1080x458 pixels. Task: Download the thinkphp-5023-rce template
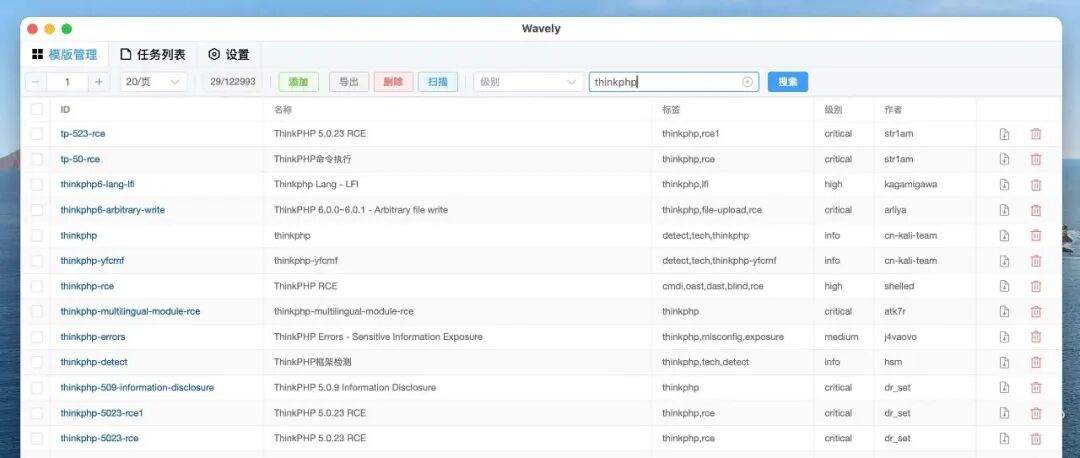[x=1004, y=438]
